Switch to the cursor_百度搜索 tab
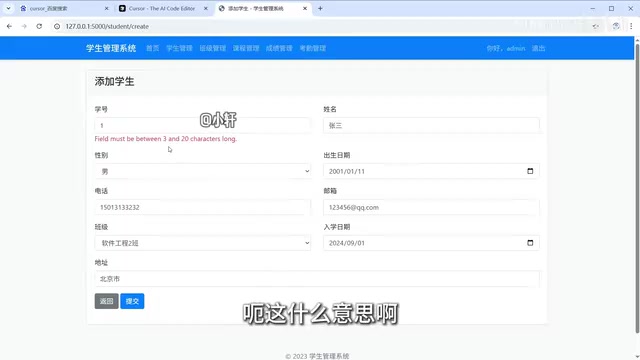The width and height of the screenshot is (640, 360). (x=64, y=8)
